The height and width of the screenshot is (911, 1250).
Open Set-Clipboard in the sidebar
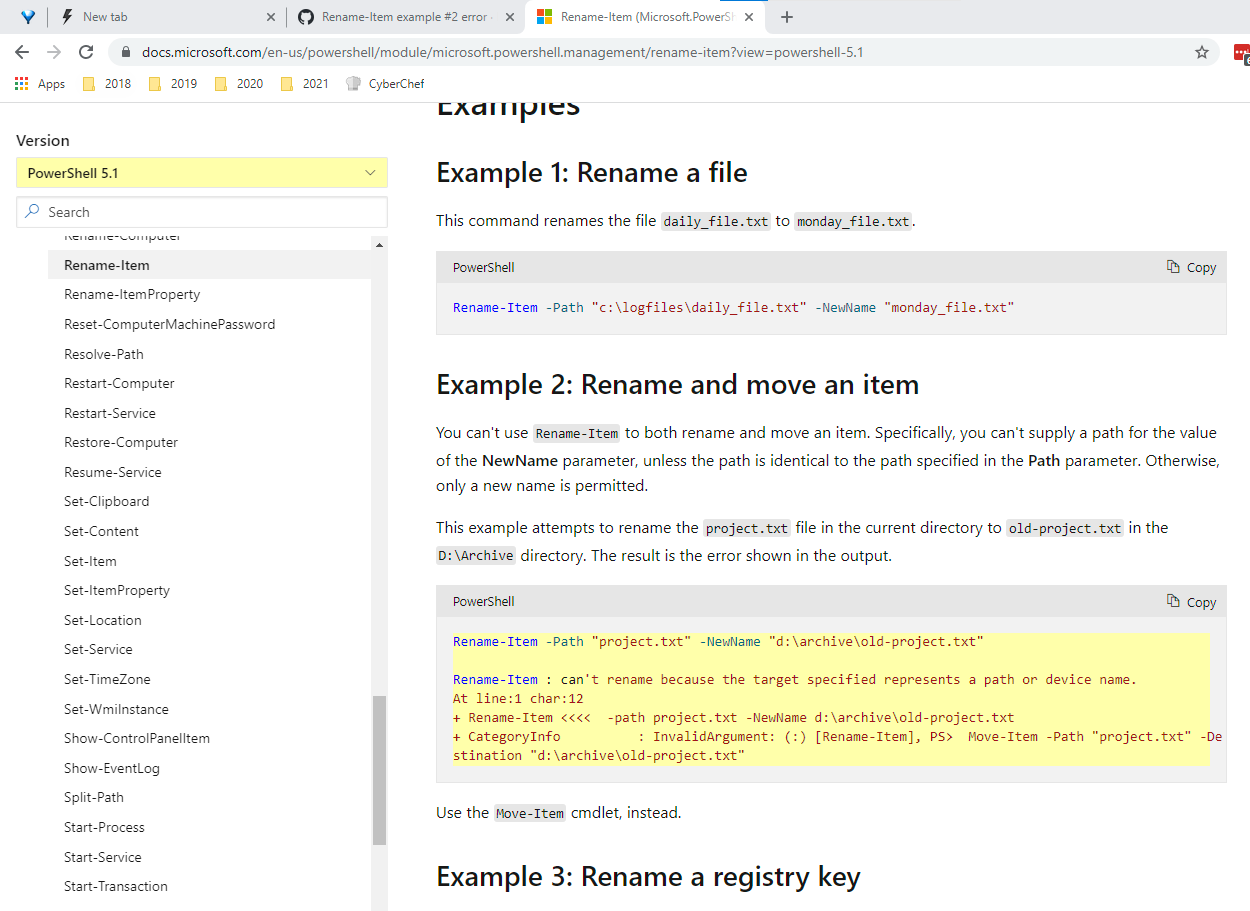pos(107,501)
